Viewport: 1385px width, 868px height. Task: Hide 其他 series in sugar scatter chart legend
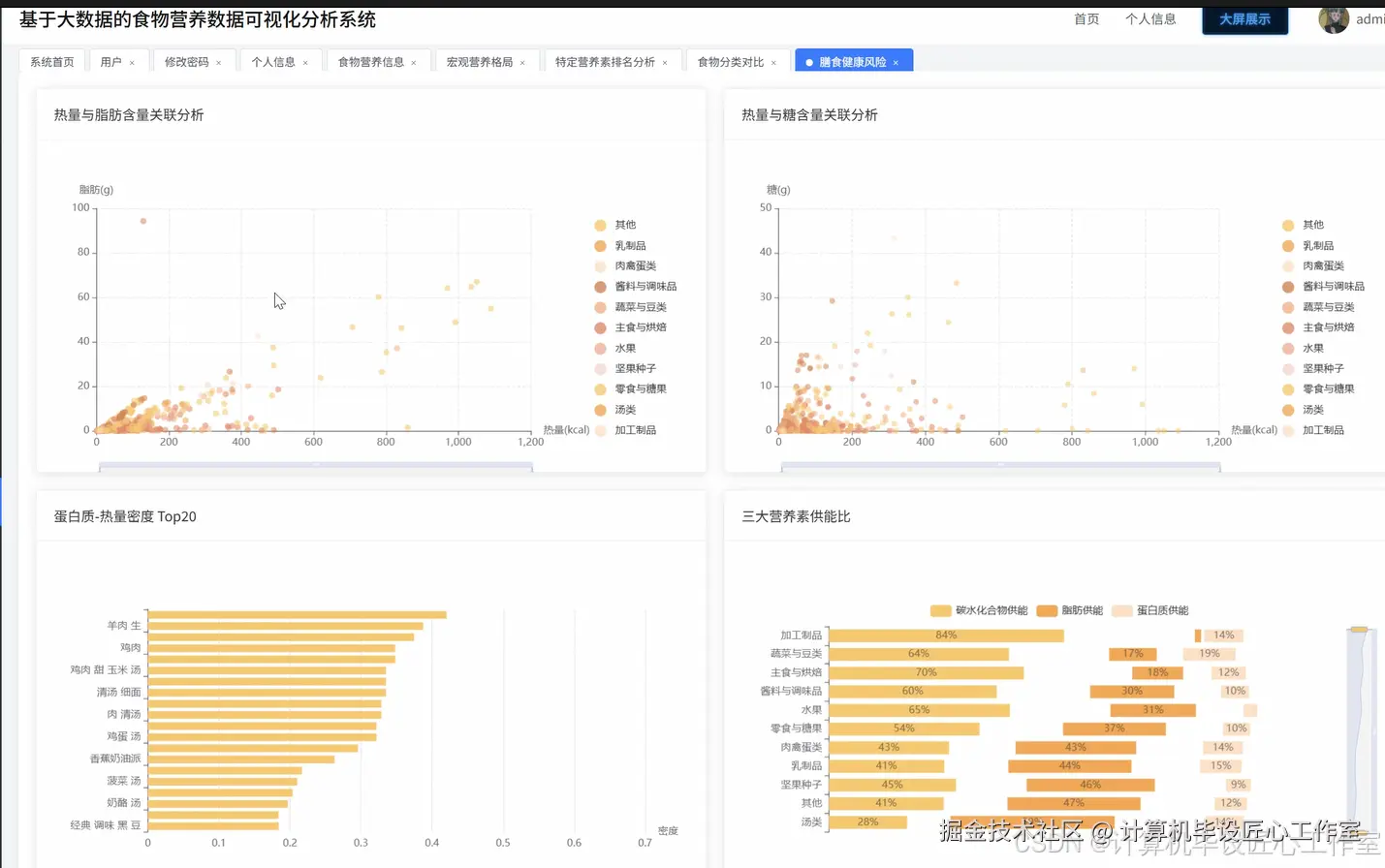pyautogui.click(x=1303, y=225)
